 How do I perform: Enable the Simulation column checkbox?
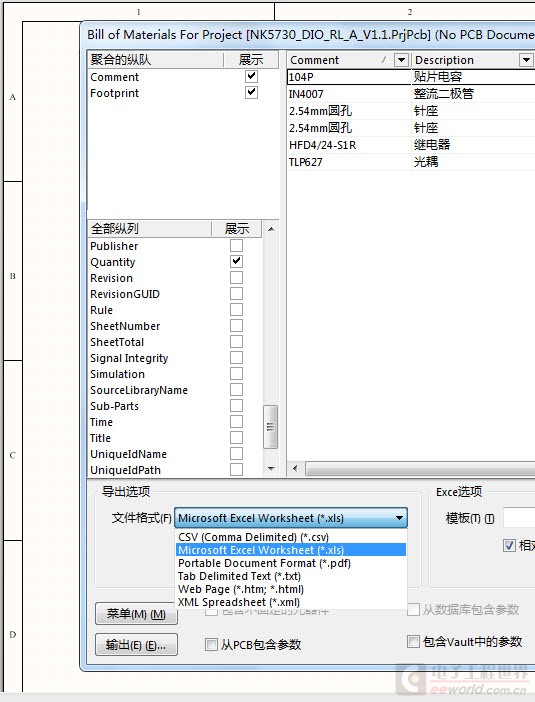click(x=236, y=374)
